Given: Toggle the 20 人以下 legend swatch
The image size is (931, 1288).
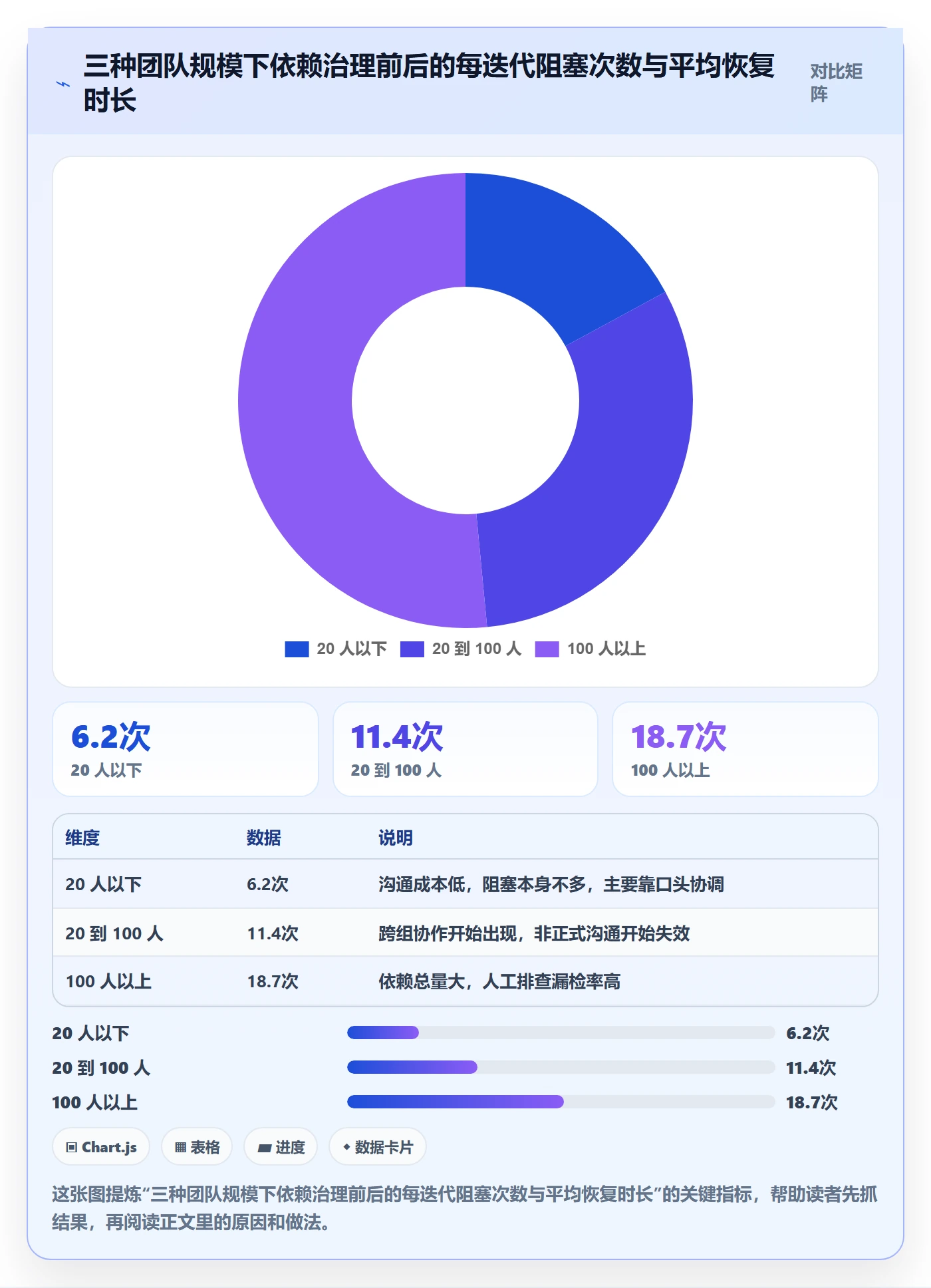Looking at the screenshot, I should pyautogui.click(x=297, y=649).
